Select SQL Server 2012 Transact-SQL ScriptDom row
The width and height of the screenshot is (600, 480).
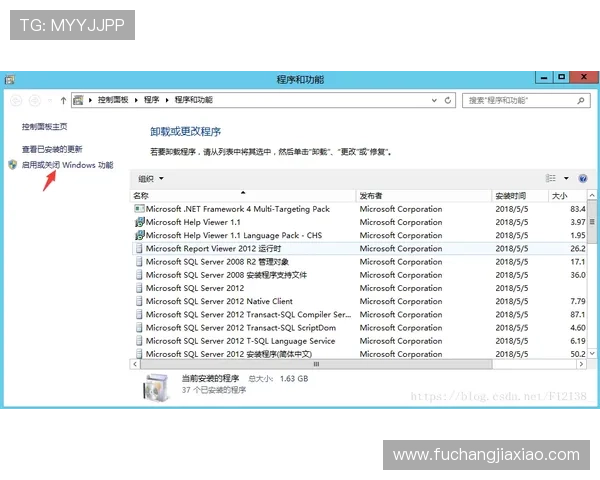[359, 328]
